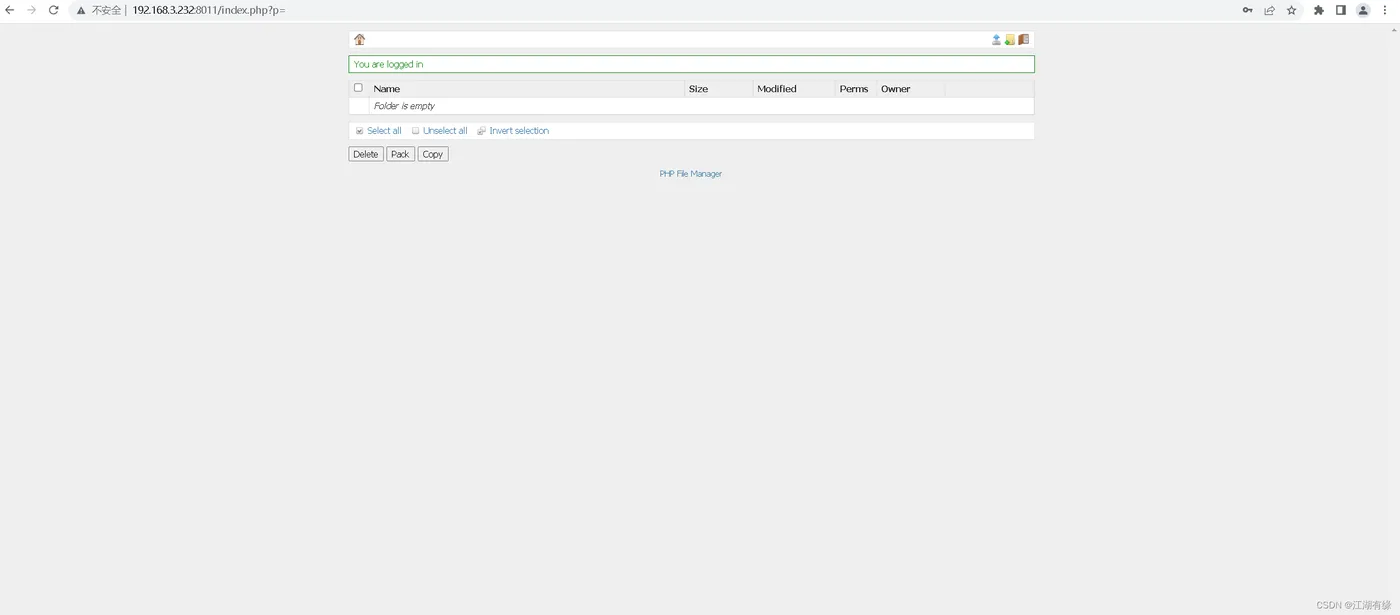Log out using the door icon
1400x615 pixels.
(x=1023, y=40)
